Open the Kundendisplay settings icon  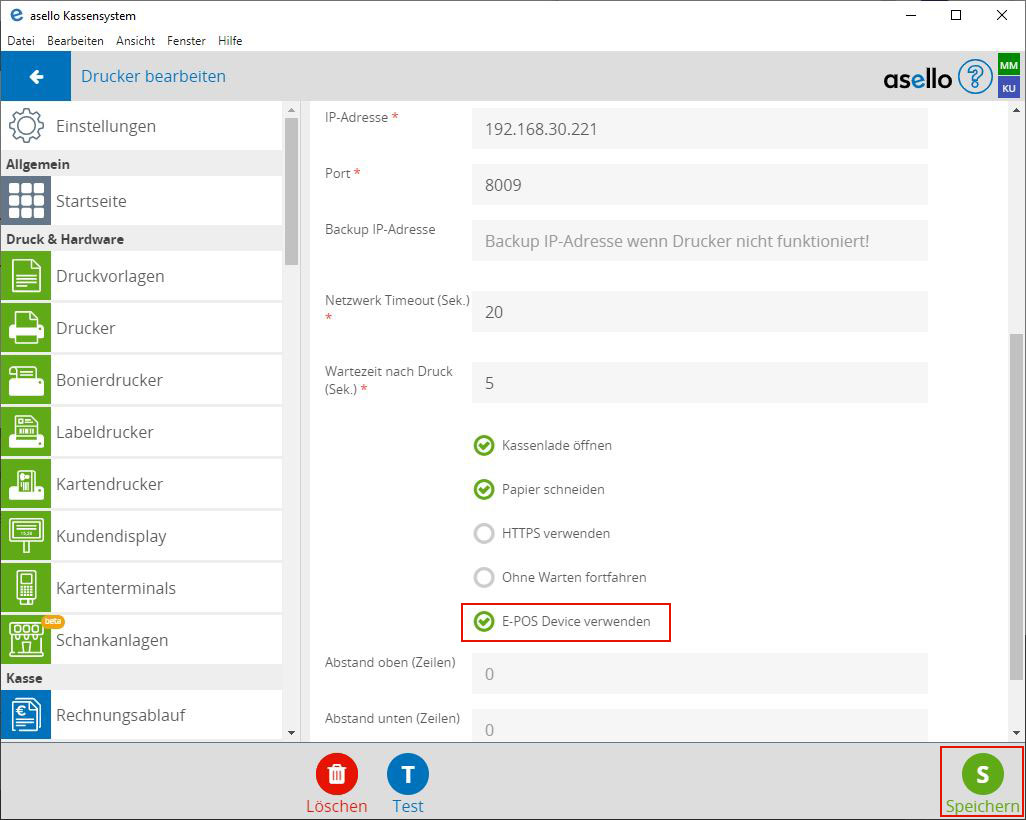[26, 536]
